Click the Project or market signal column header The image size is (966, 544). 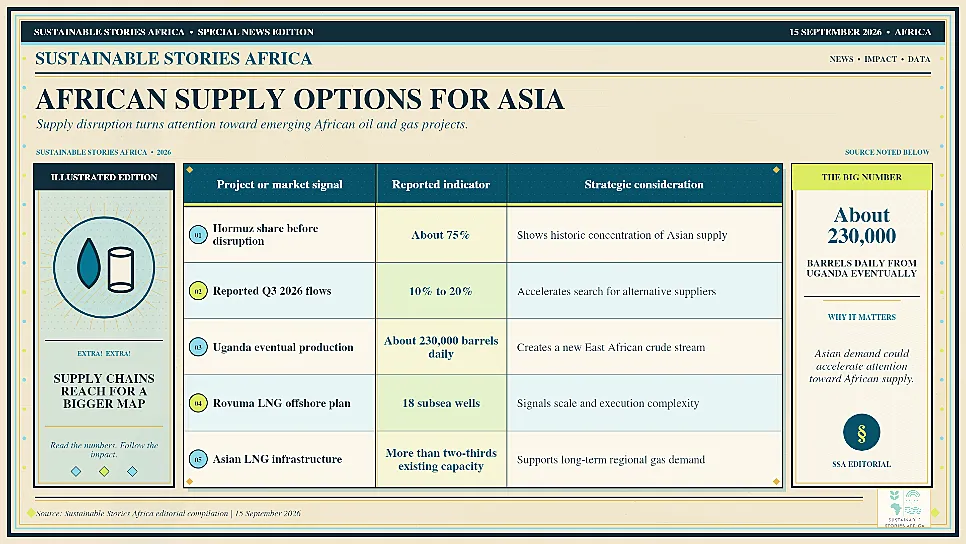[280, 184]
